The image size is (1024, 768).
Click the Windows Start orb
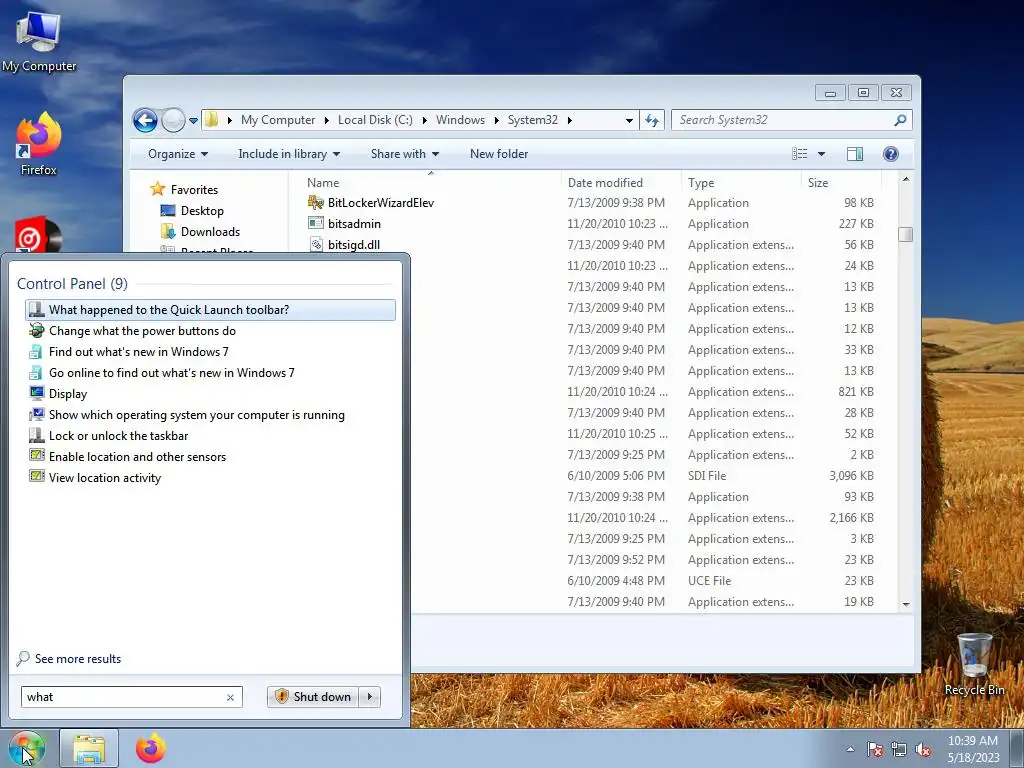pos(26,748)
